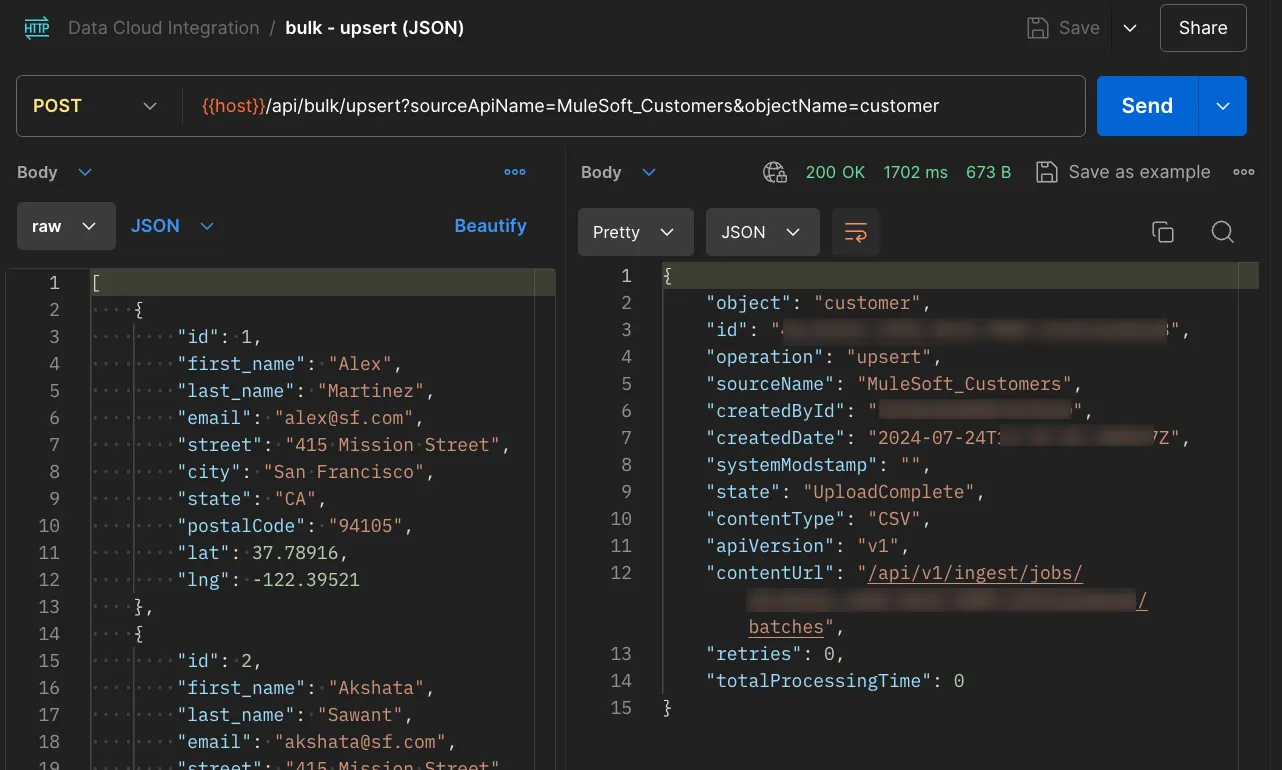Expand the response Body dropdown
Image resolution: width=1282 pixels, height=770 pixels.
pos(649,172)
